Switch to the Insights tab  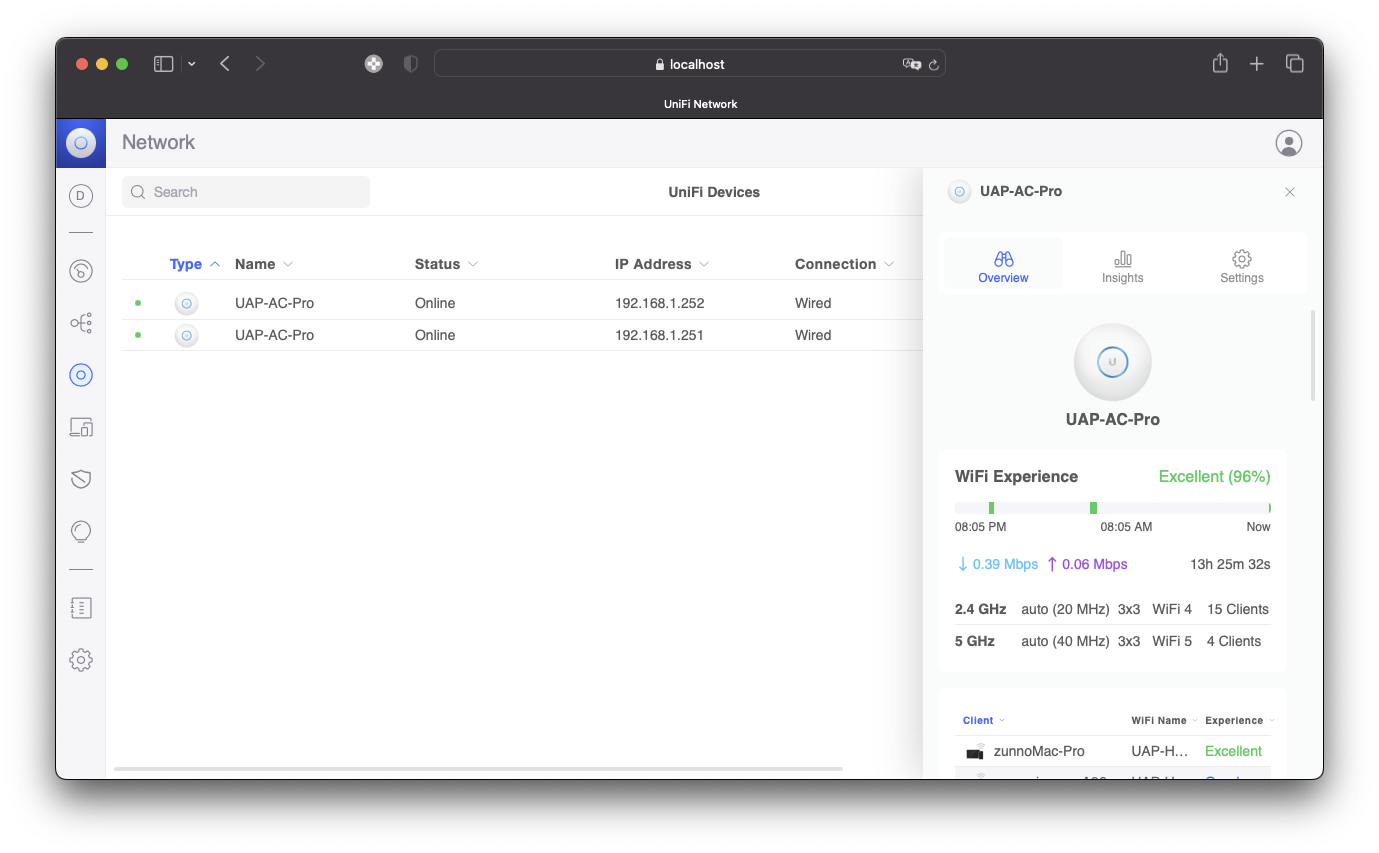(1123, 267)
